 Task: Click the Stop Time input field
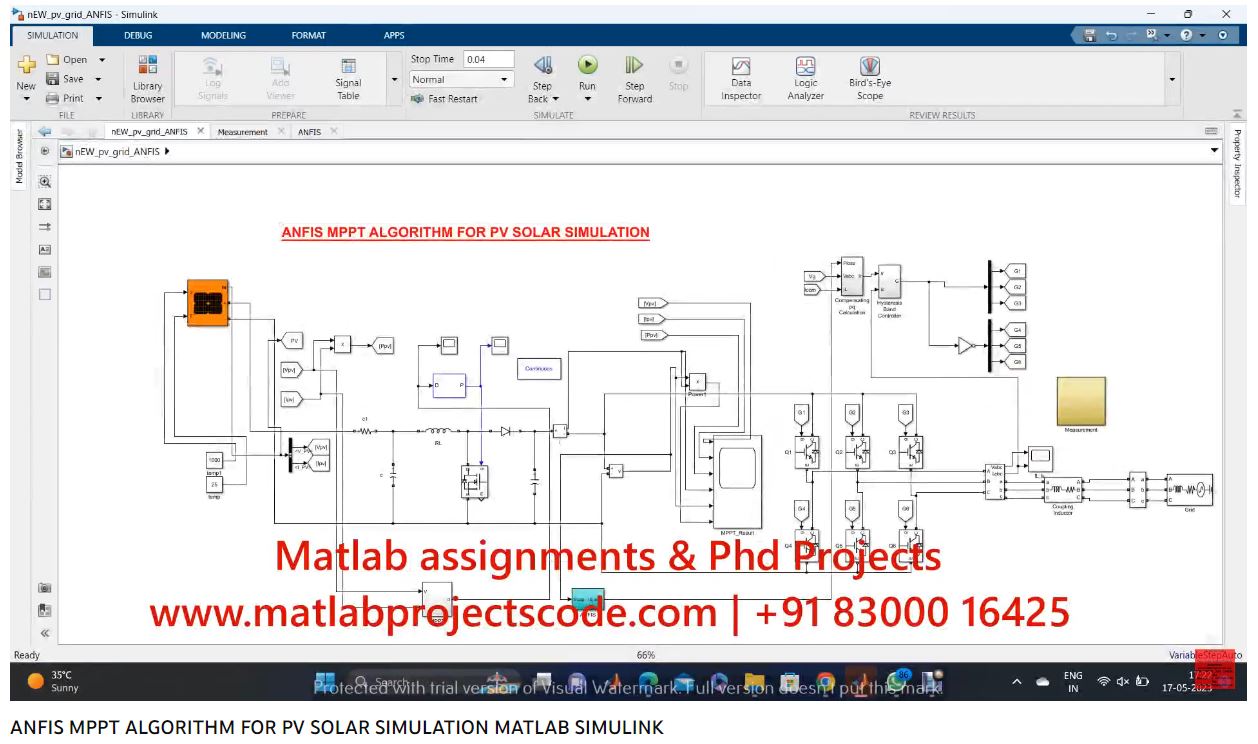click(489, 60)
